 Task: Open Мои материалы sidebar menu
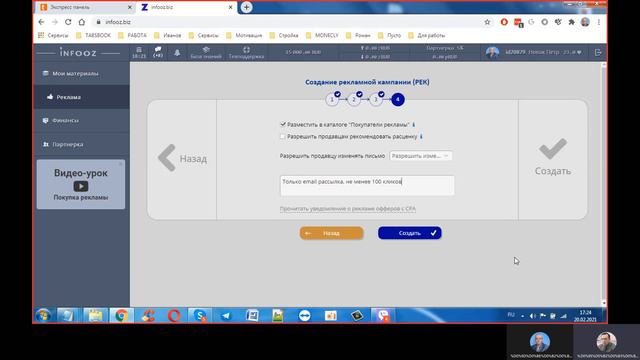(82, 73)
